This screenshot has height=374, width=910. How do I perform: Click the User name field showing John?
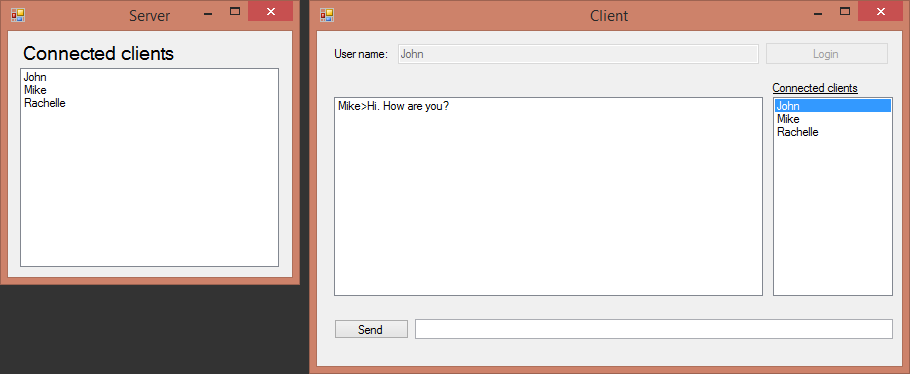tap(578, 54)
